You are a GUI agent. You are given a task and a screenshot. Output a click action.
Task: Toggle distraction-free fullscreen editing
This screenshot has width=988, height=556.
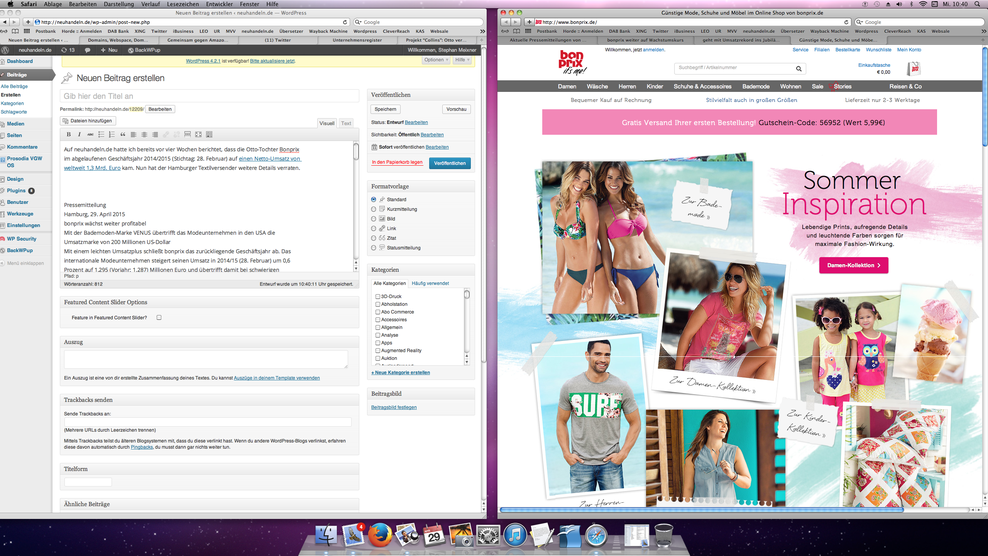198,134
